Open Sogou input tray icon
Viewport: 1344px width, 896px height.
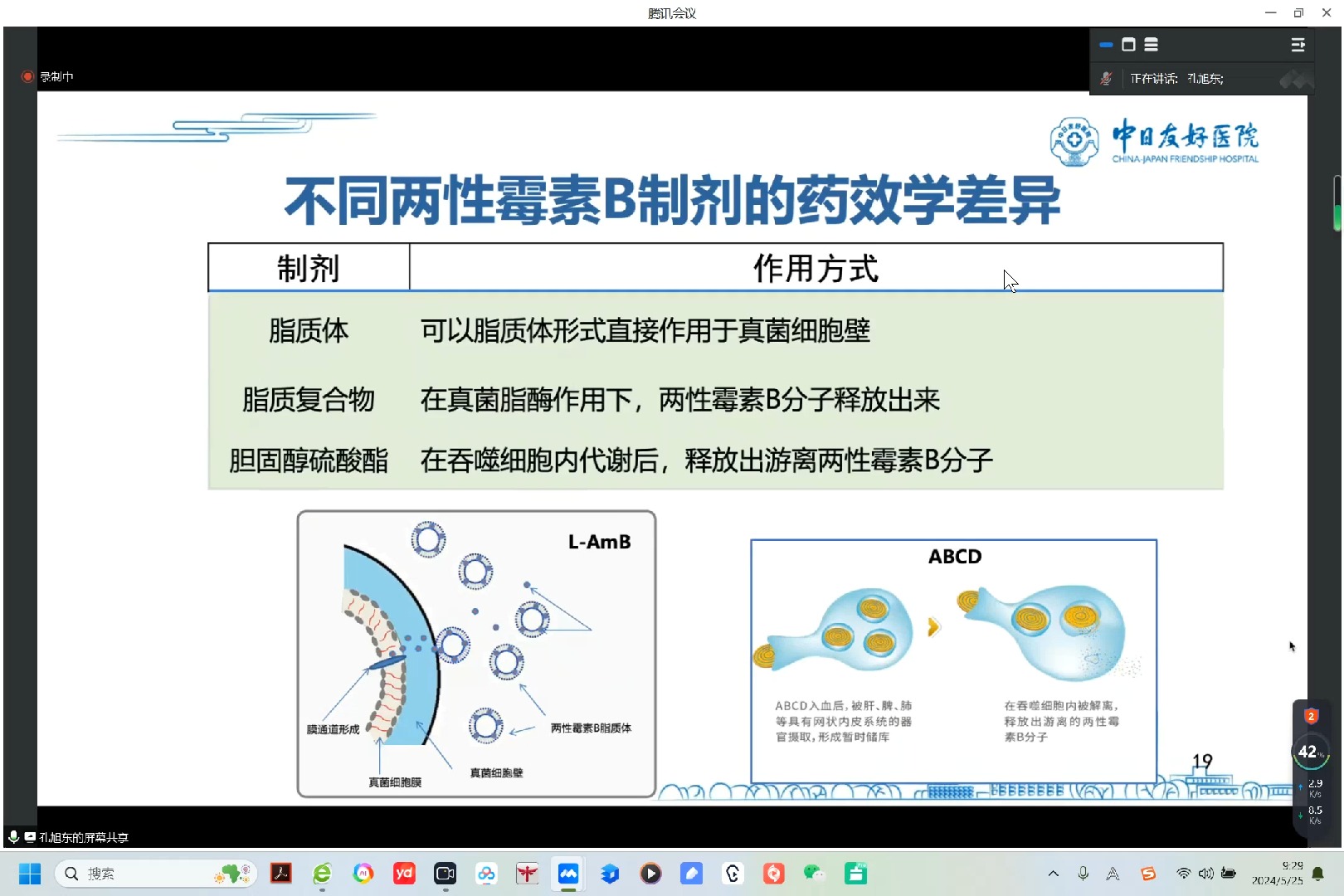1148,874
